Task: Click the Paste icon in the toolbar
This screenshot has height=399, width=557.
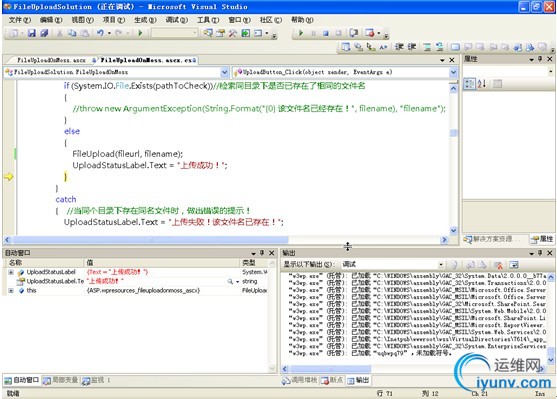Action: pyautogui.click(x=85, y=33)
